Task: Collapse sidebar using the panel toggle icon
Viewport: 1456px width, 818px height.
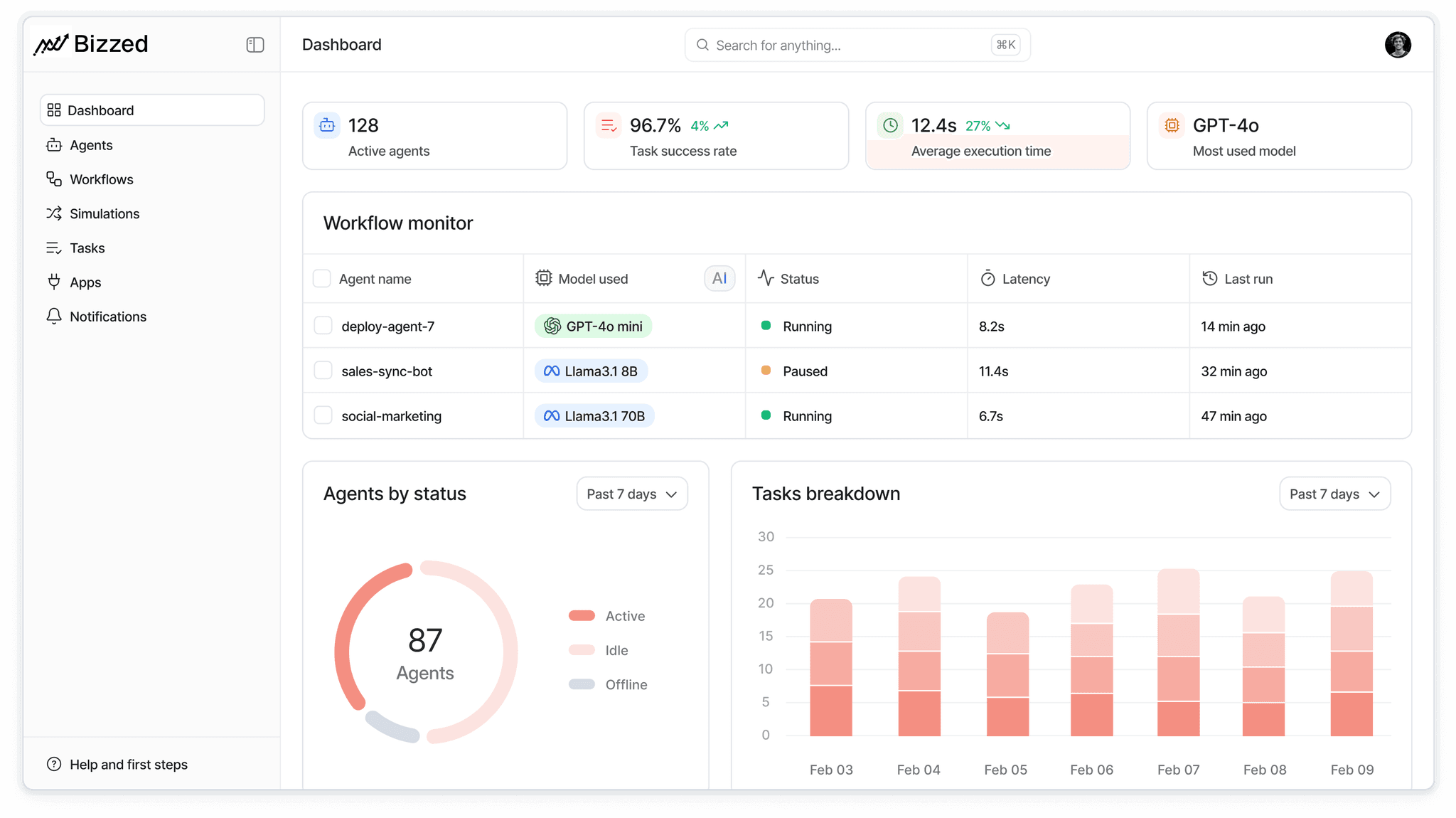Action: coord(255,45)
